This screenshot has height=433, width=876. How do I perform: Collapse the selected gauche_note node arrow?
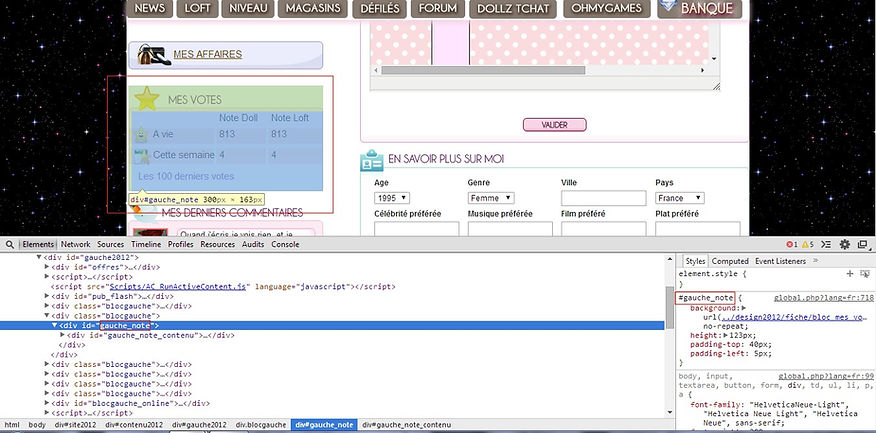tap(54, 326)
